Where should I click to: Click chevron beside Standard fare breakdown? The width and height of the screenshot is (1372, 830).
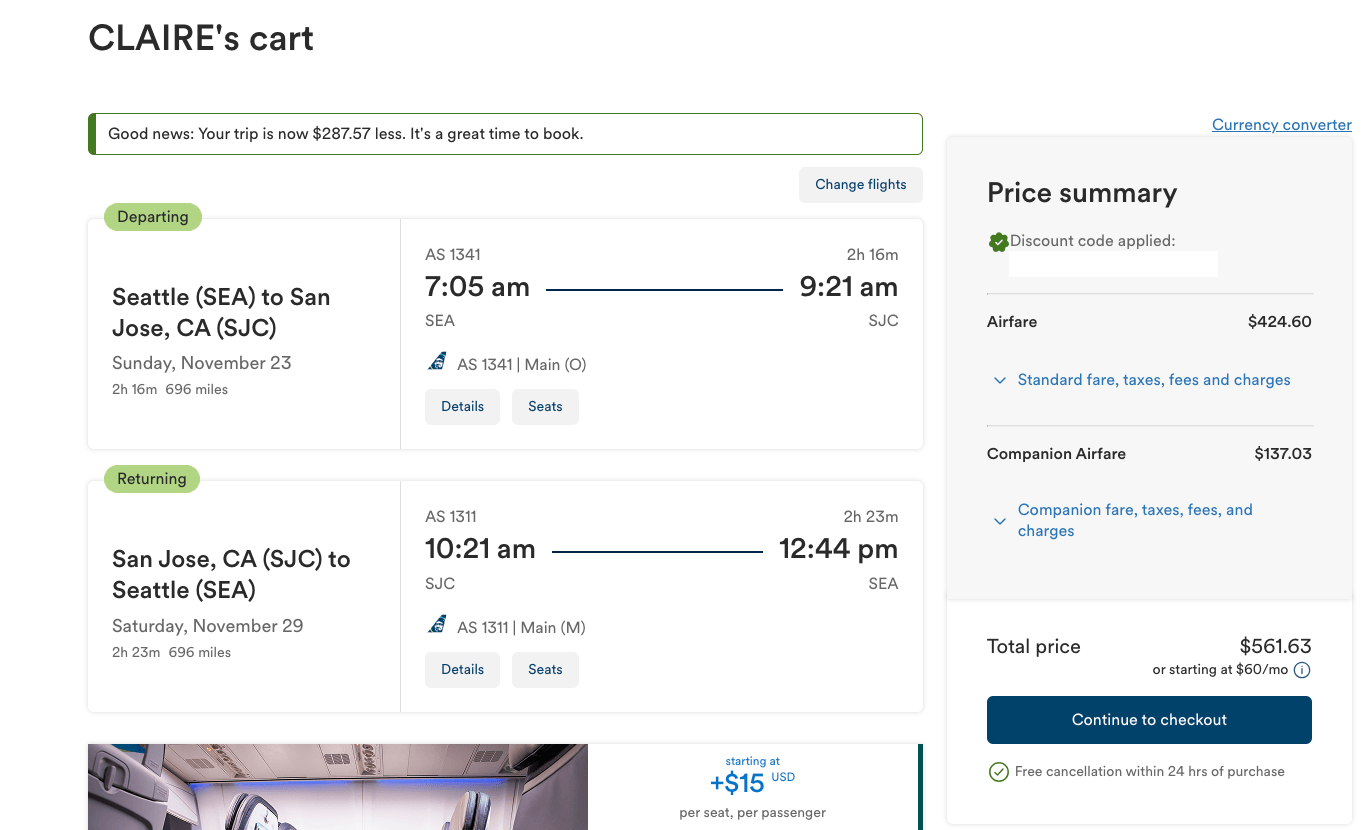tap(999, 381)
